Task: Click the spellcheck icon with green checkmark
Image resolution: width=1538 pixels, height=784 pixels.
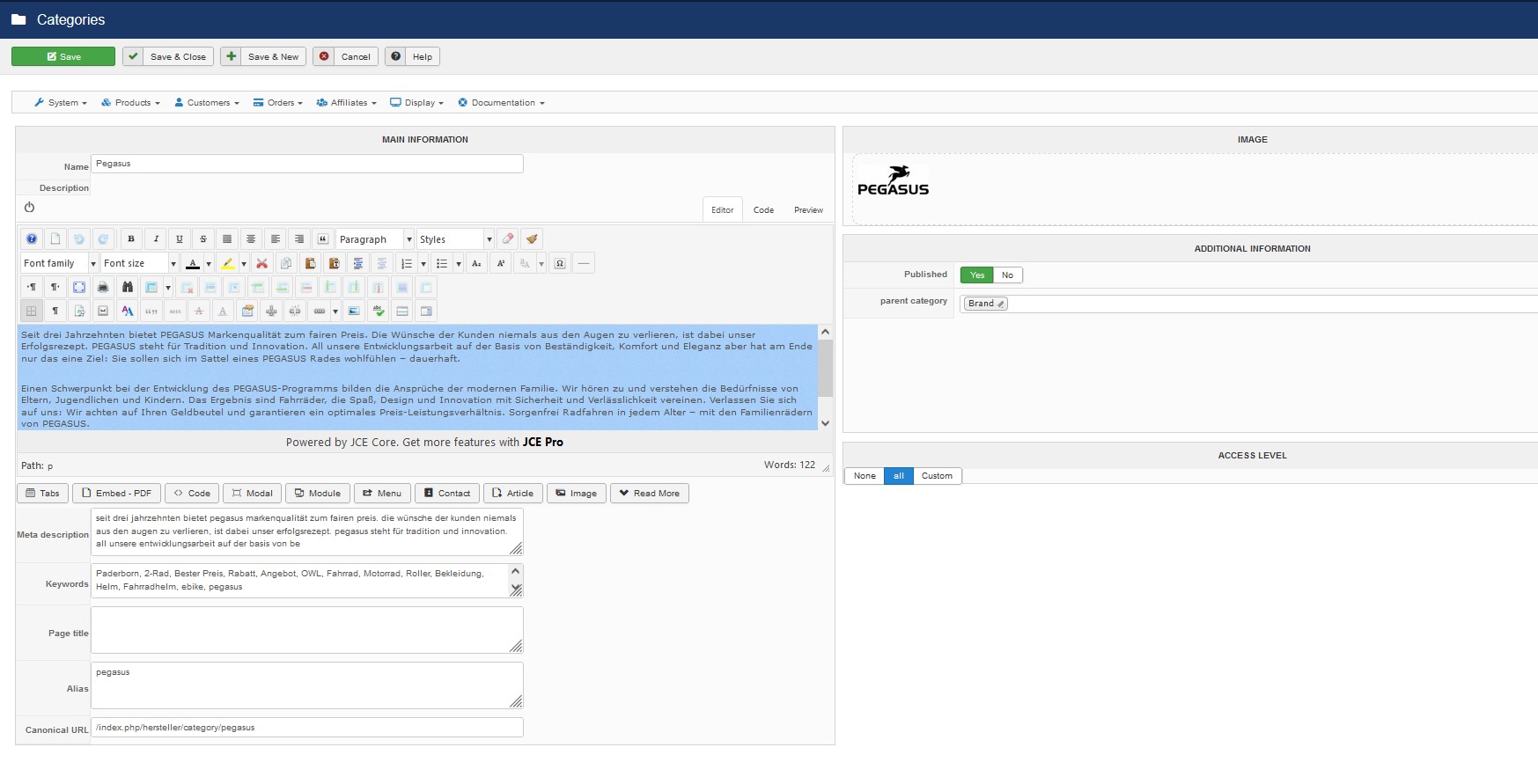Action: click(379, 311)
